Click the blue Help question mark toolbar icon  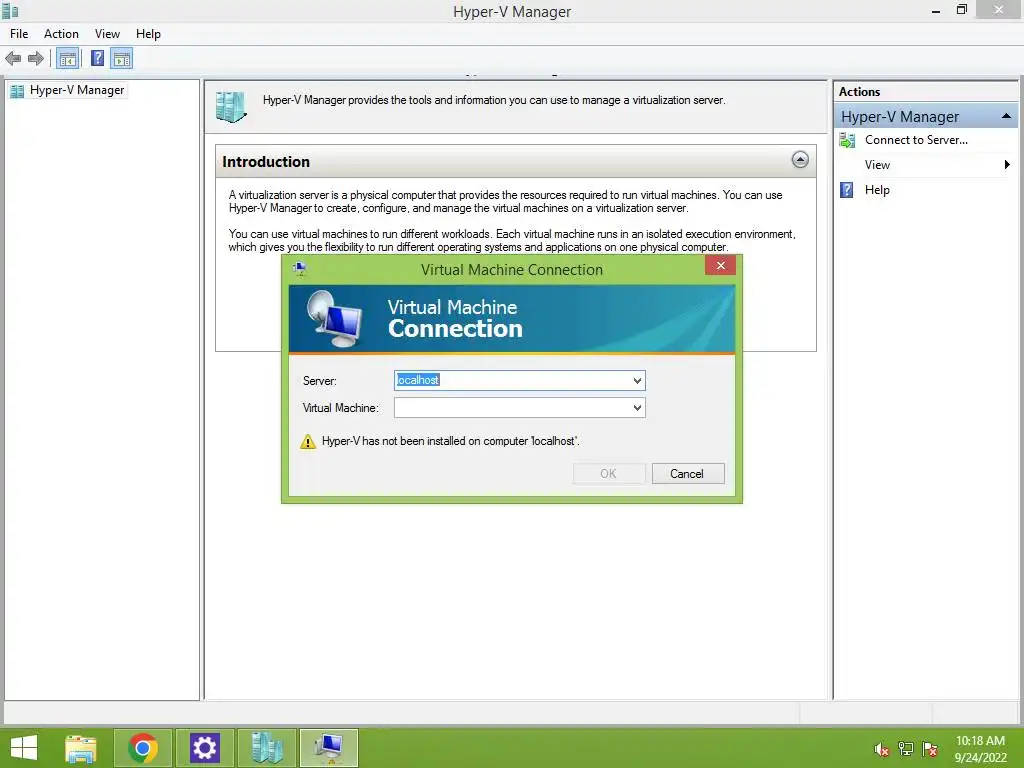97,59
